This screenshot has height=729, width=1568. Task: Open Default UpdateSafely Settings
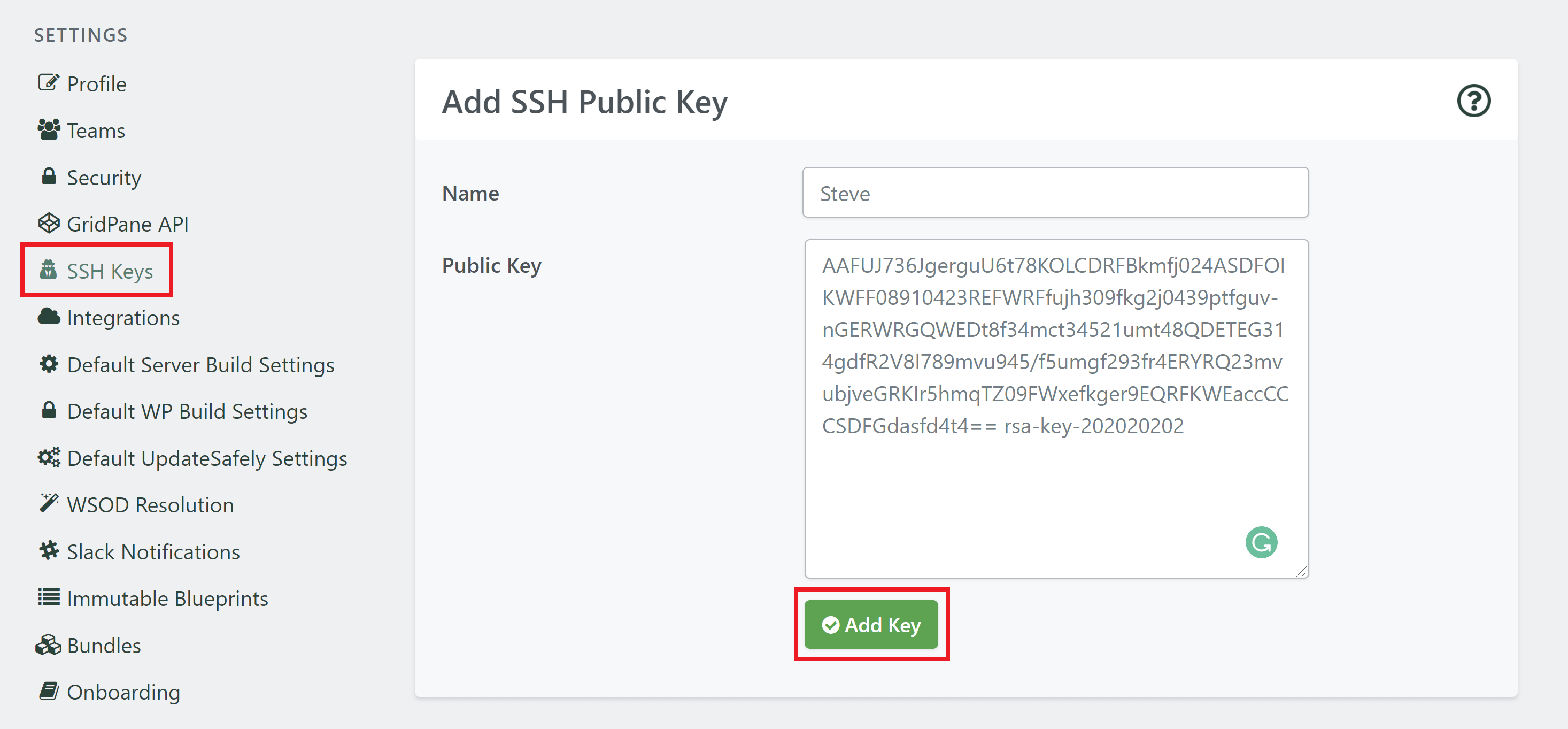pos(207,458)
